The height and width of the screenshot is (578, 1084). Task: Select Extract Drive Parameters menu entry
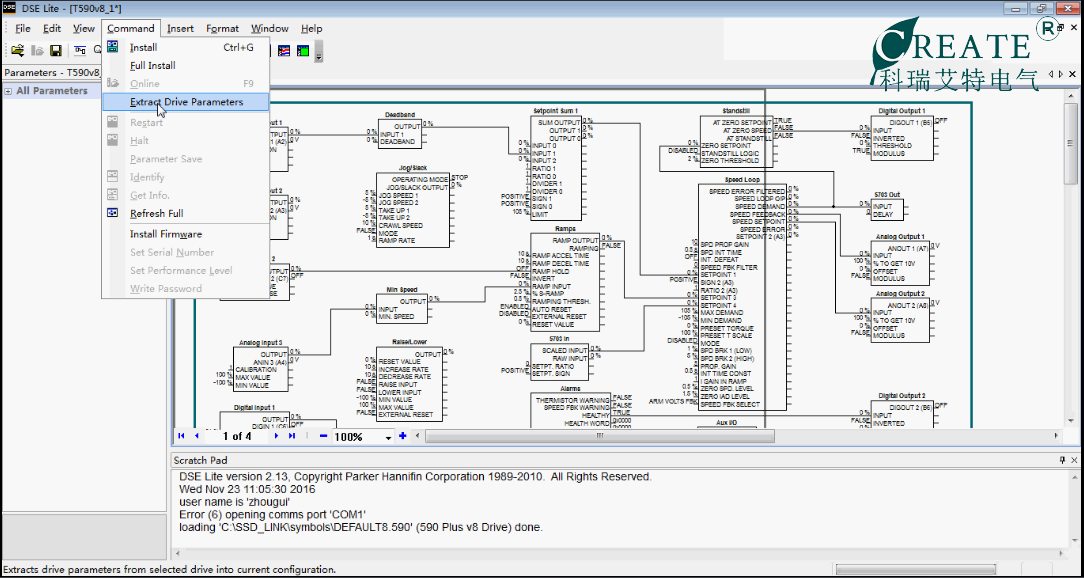pyautogui.click(x=185, y=102)
